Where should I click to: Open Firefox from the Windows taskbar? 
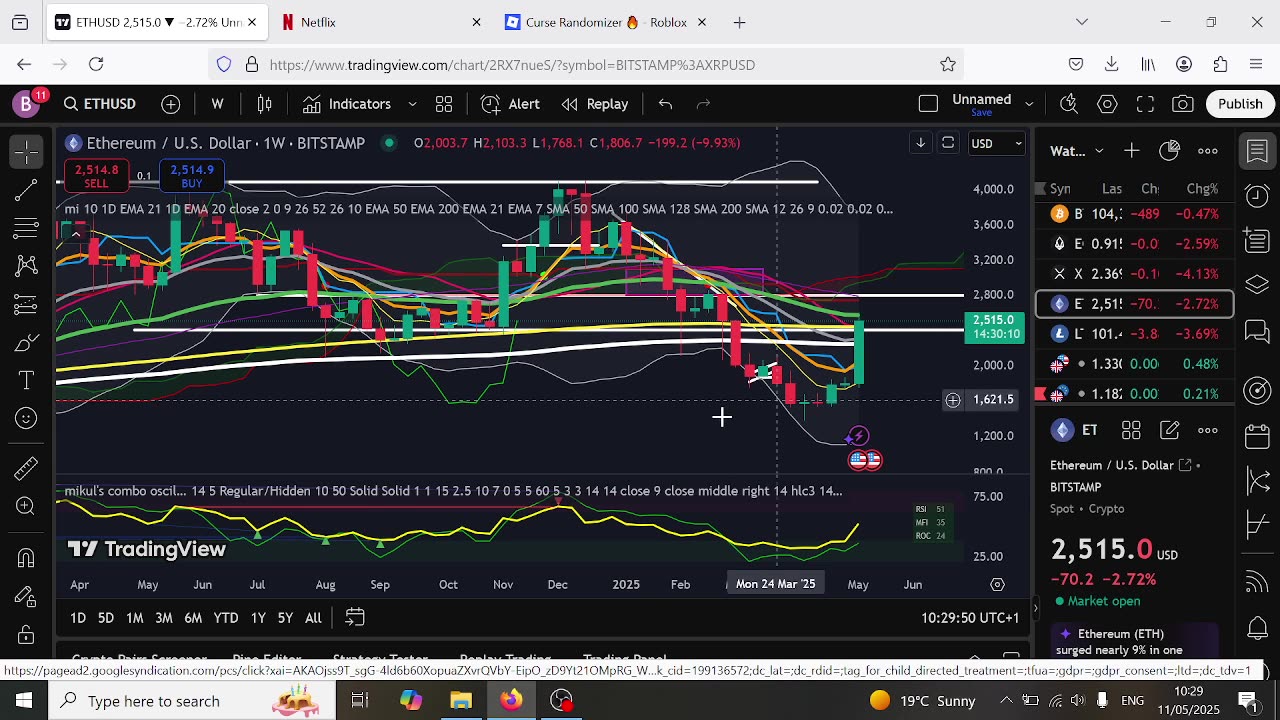pyautogui.click(x=511, y=700)
